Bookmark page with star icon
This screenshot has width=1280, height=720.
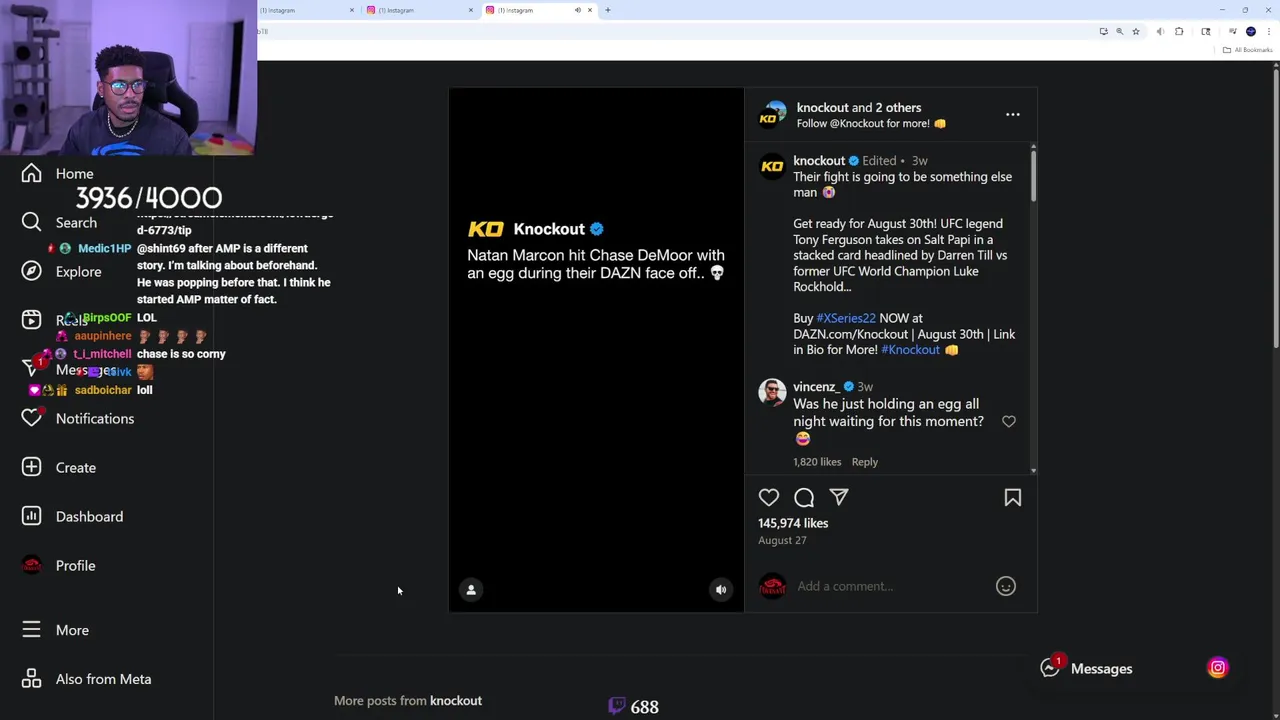coord(1135,32)
